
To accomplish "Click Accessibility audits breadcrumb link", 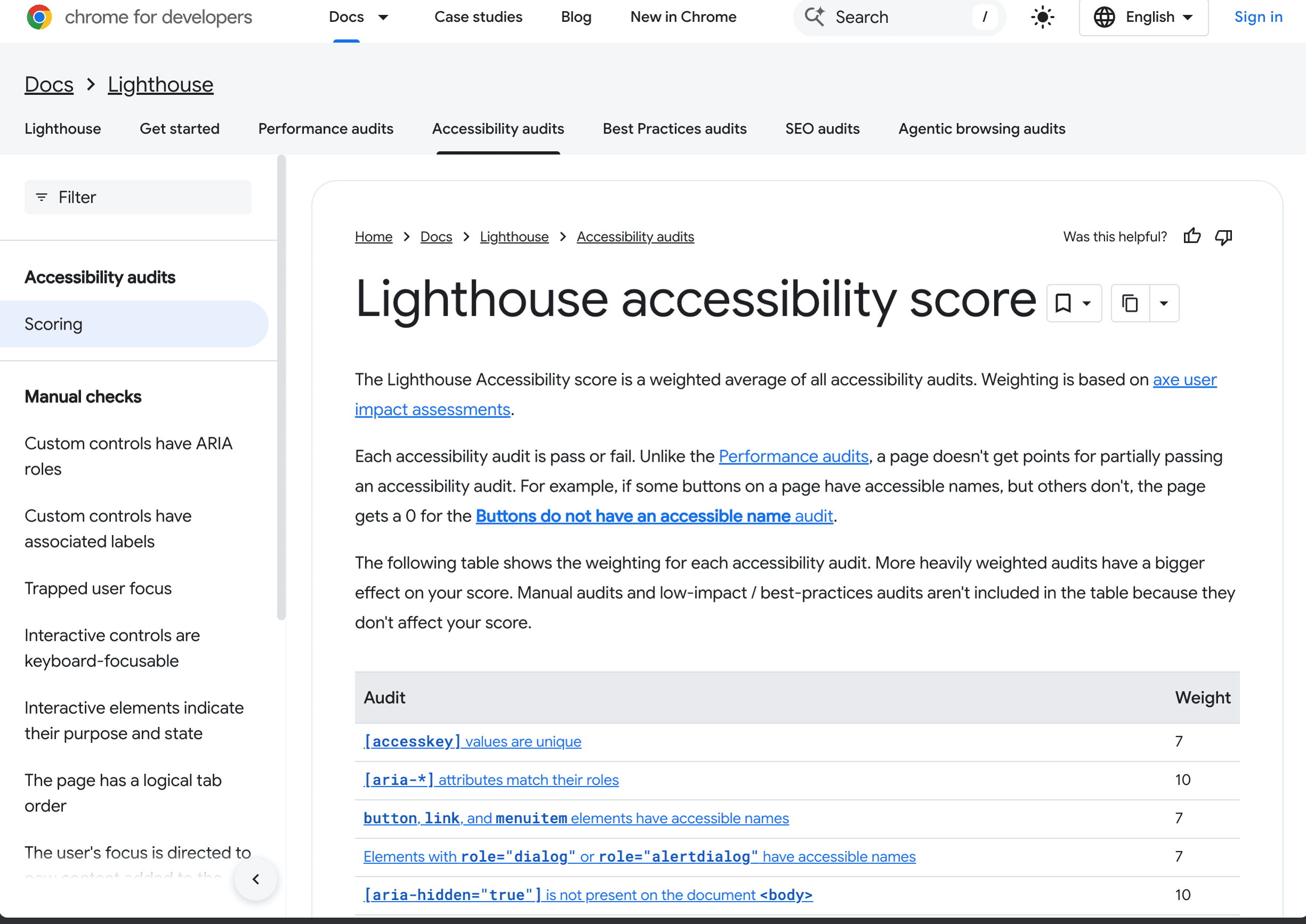I will (x=635, y=236).
